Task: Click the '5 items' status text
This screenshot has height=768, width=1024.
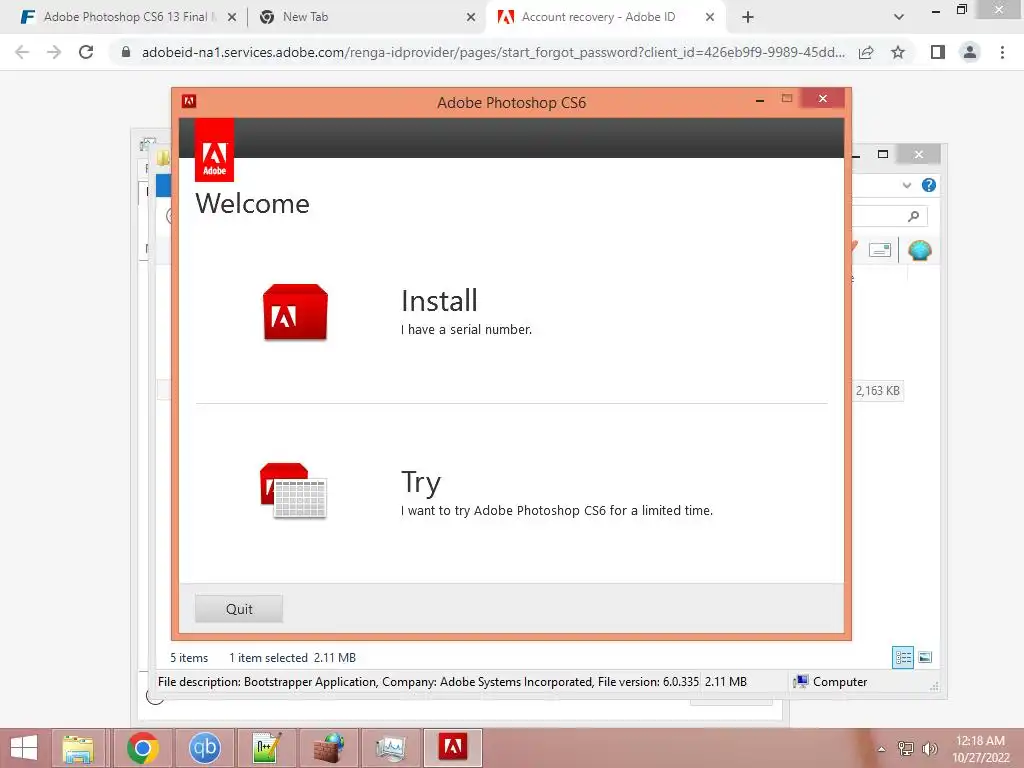Action: click(189, 658)
